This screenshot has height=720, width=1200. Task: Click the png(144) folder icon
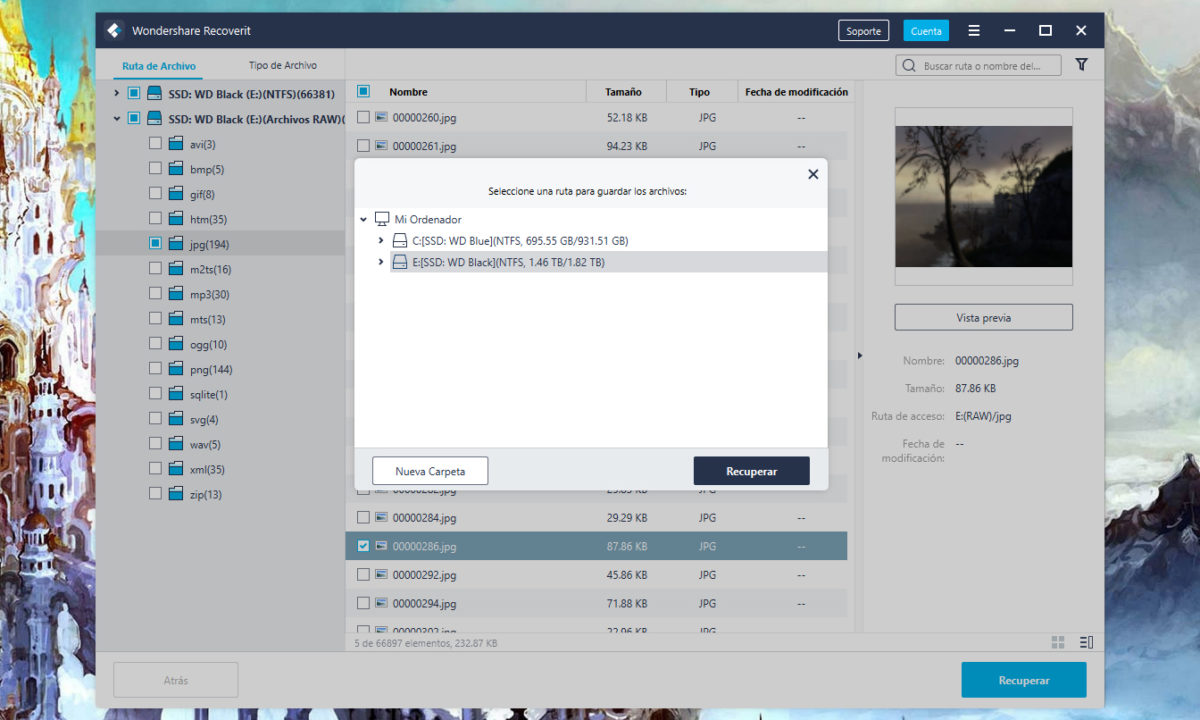[x=176, y=369]
